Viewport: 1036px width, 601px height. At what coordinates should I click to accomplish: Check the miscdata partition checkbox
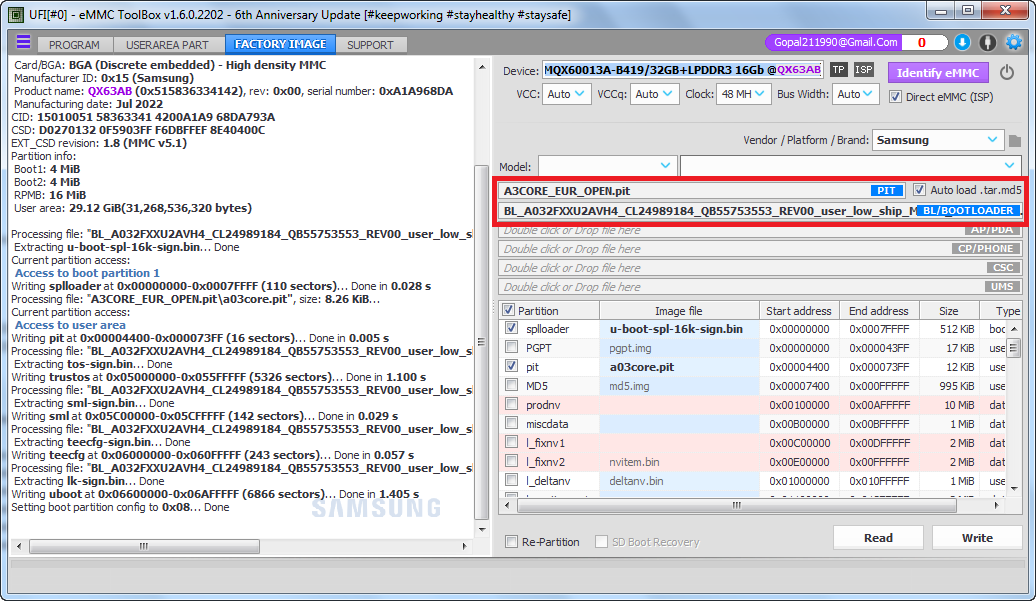pyautogui.click(x=511, y=423)
